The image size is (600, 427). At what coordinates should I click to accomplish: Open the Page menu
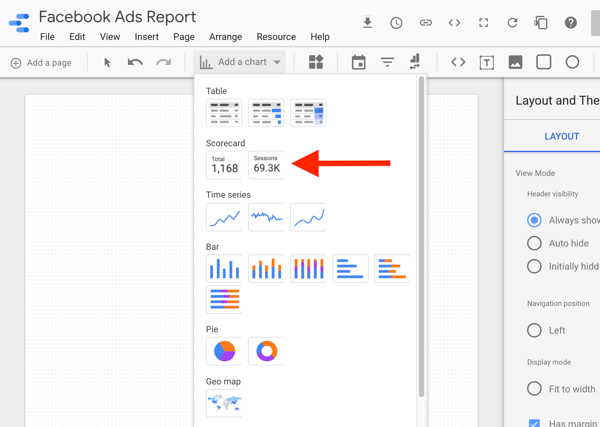184,37
